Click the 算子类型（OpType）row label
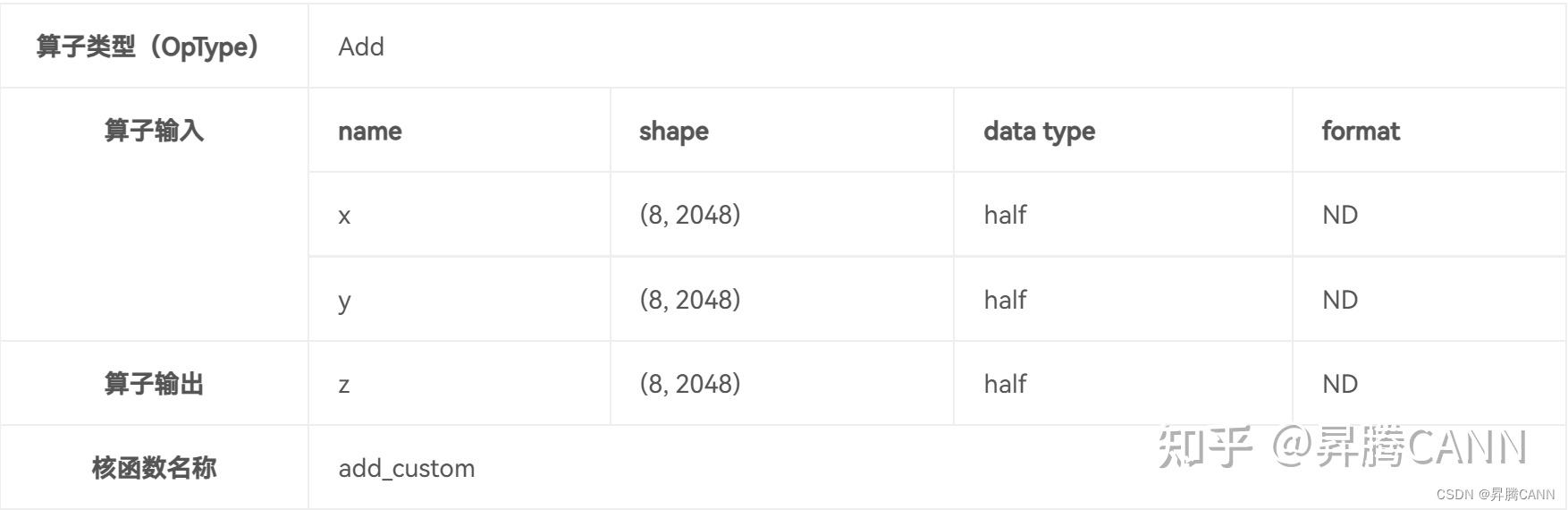Screen dimensions: 1568x510 point(148,47)
